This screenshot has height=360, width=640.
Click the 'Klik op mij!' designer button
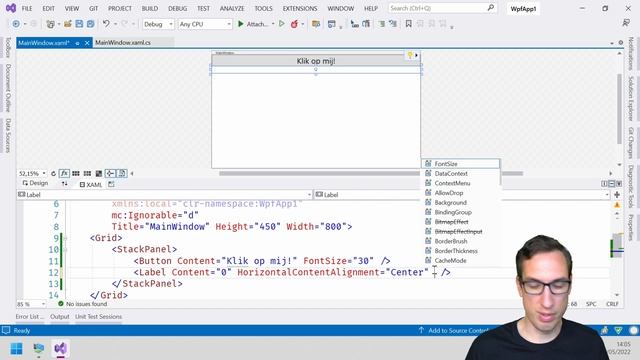point(316,61)
